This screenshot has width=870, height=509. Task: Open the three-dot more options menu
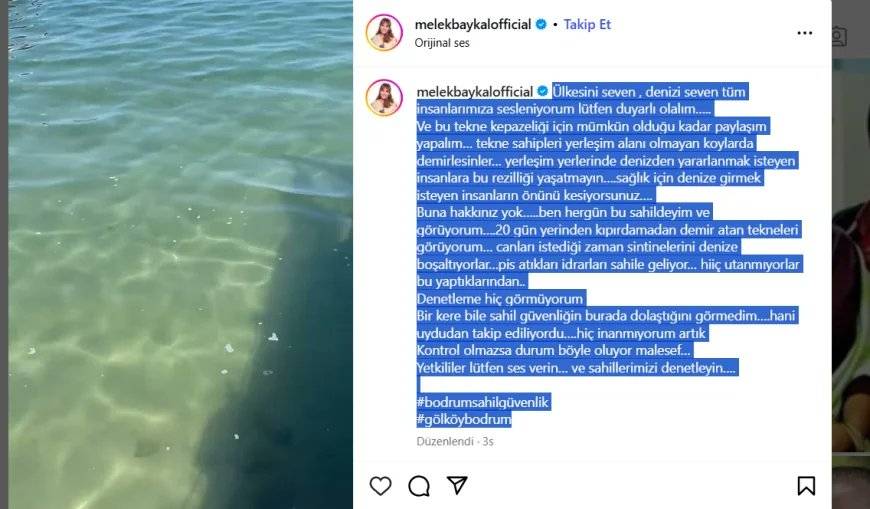(x=805, y=33)
